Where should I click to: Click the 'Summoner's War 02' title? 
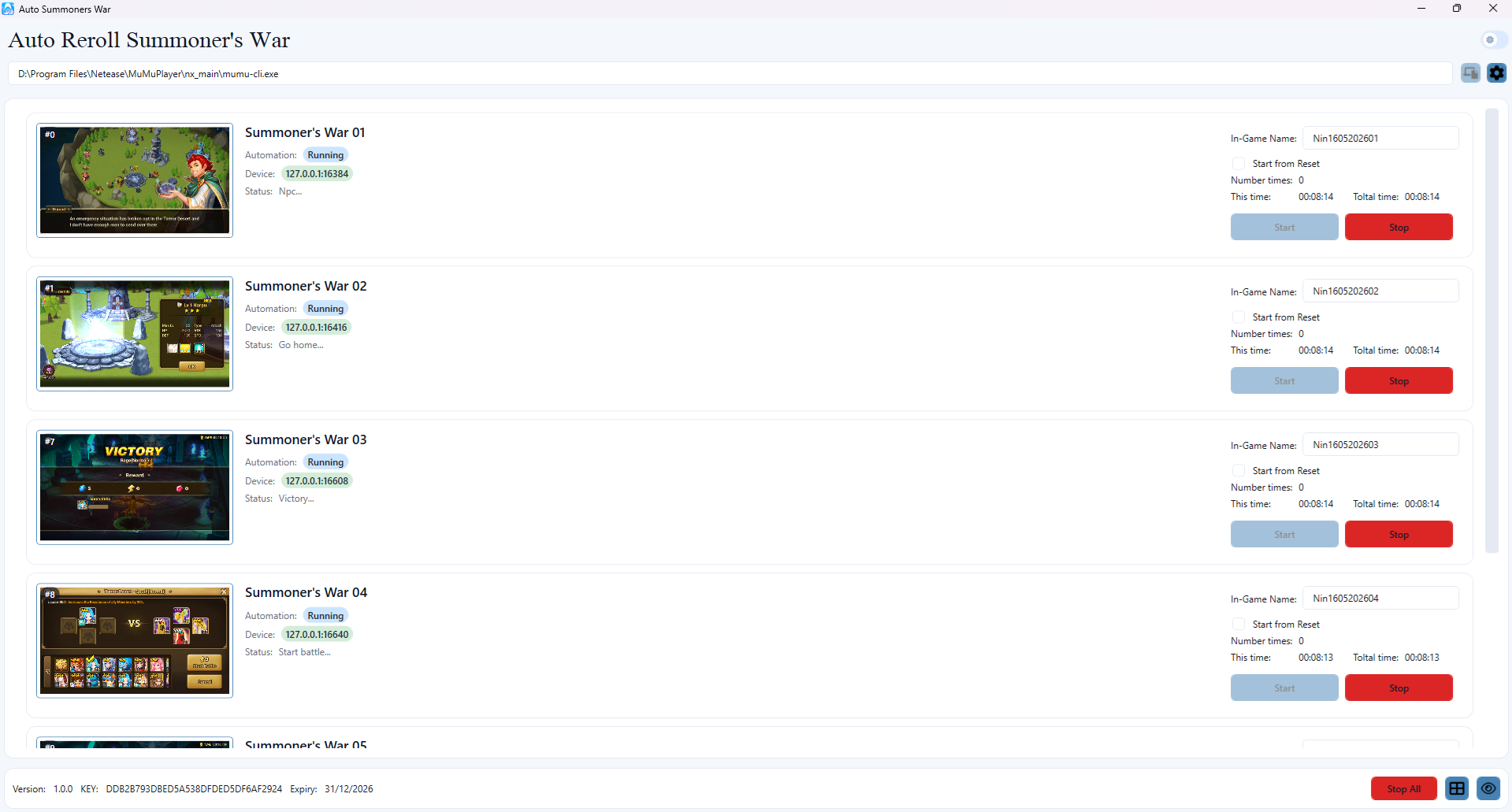tap(306, 286)
